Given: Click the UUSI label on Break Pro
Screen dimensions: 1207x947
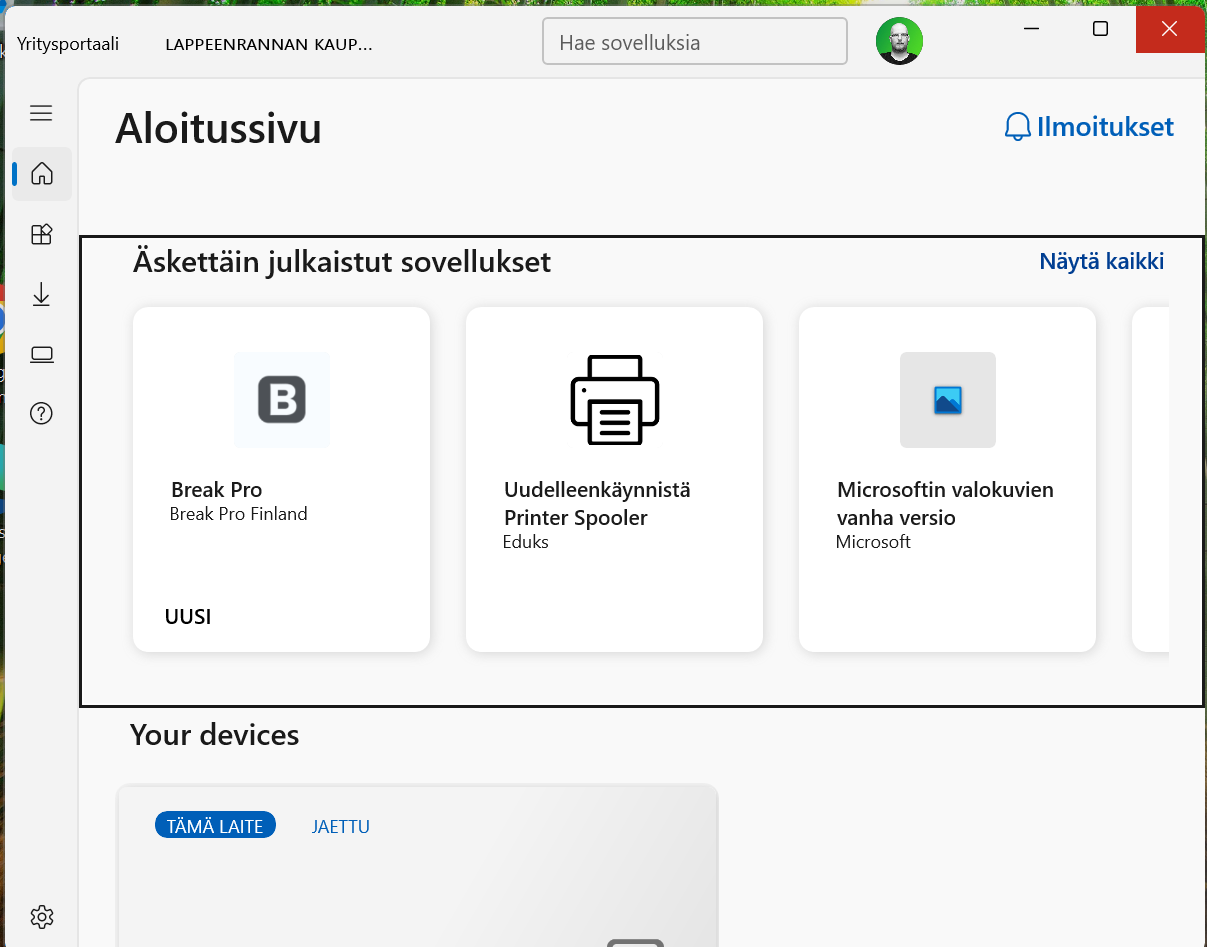Looking at the screenshot, I should 188,617.
